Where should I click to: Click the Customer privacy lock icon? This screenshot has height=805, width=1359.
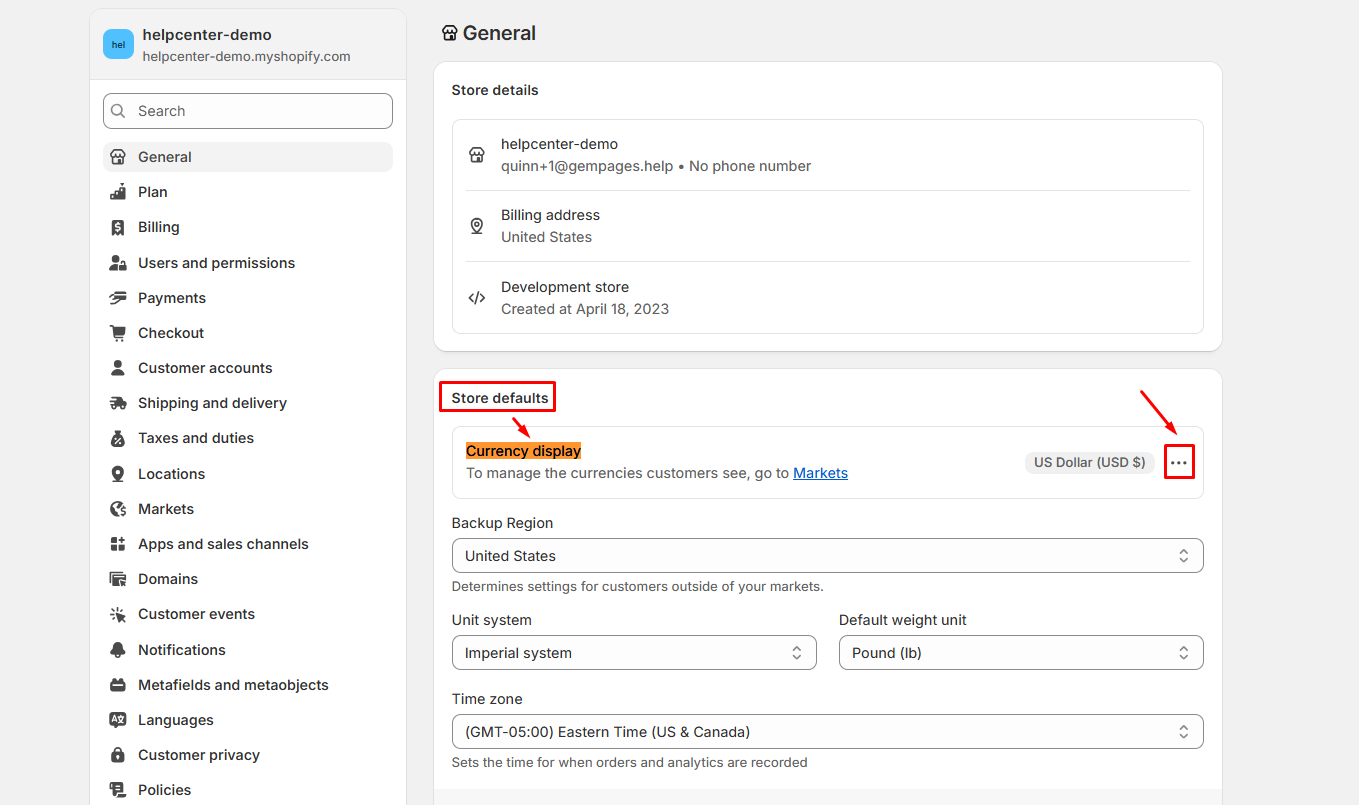click(x=118, y=755)
